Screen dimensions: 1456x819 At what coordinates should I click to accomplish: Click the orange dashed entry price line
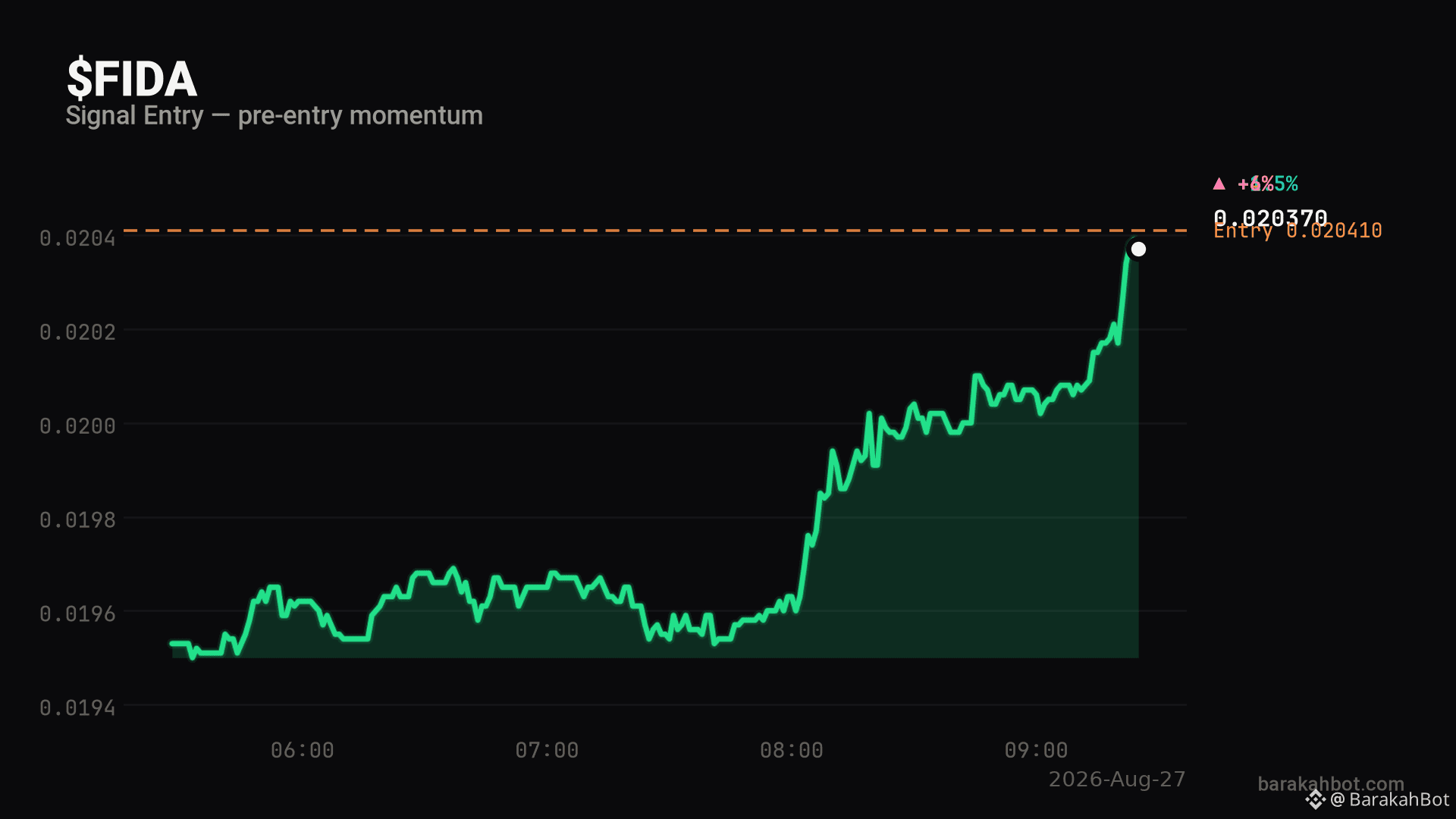tap(655, 230)
